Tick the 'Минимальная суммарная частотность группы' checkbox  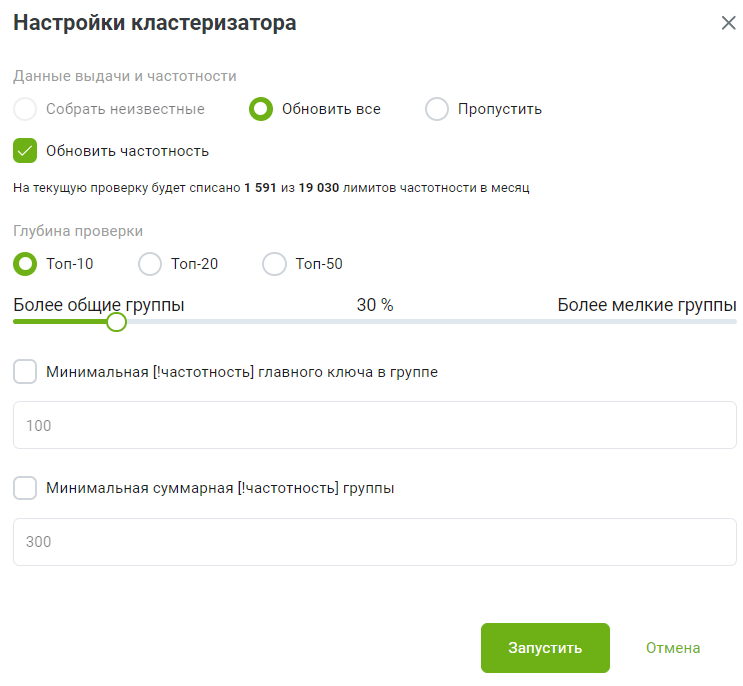(26, 489)
